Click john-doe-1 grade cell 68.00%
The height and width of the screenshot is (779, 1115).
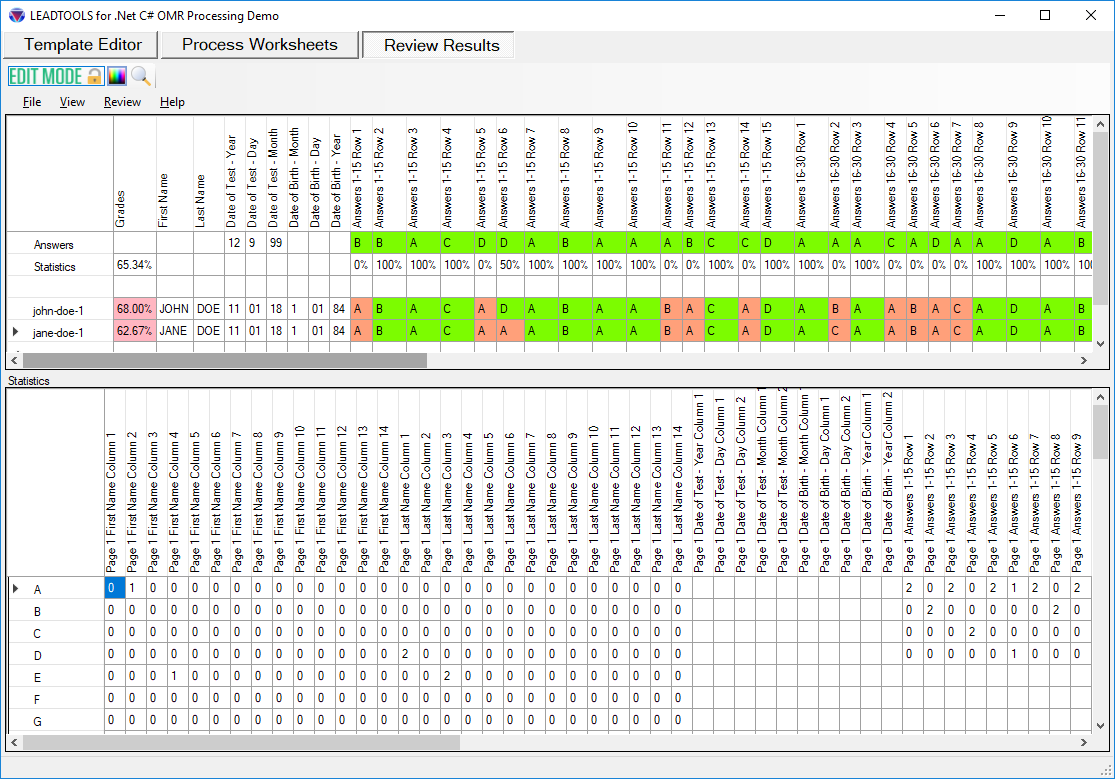tap(134, 309)
